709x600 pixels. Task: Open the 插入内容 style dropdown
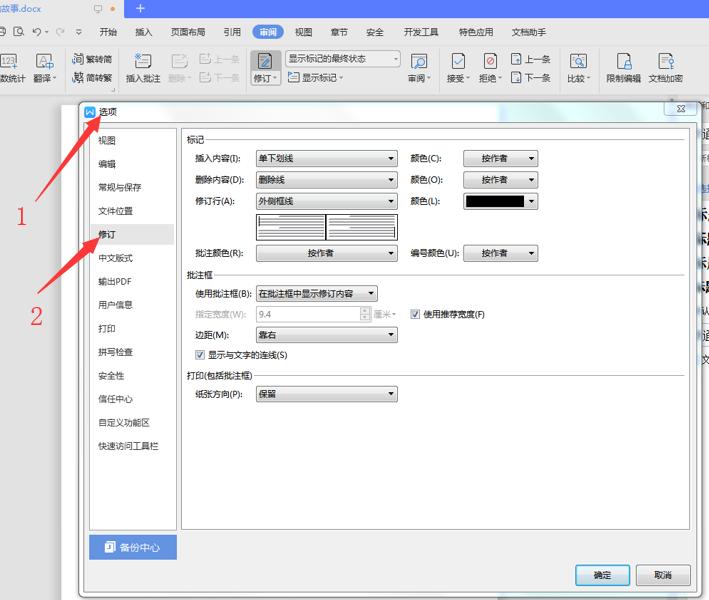pyautogui.click(x=327, y=158)
